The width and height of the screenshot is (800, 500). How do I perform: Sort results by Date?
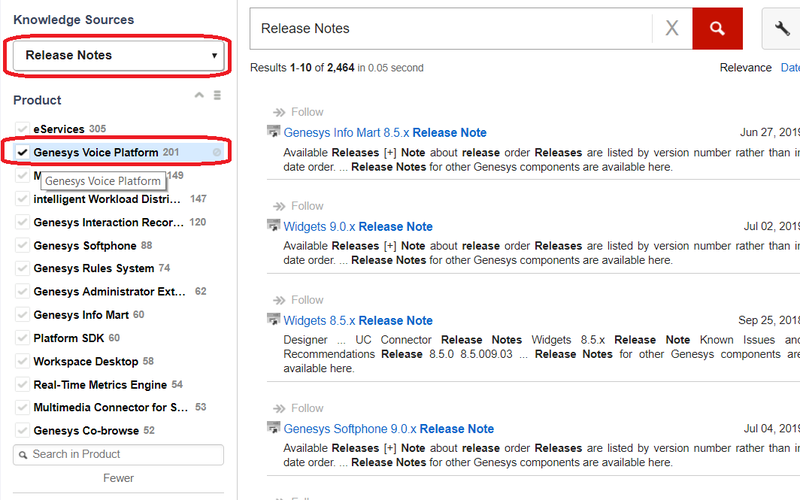pos(790,68)
